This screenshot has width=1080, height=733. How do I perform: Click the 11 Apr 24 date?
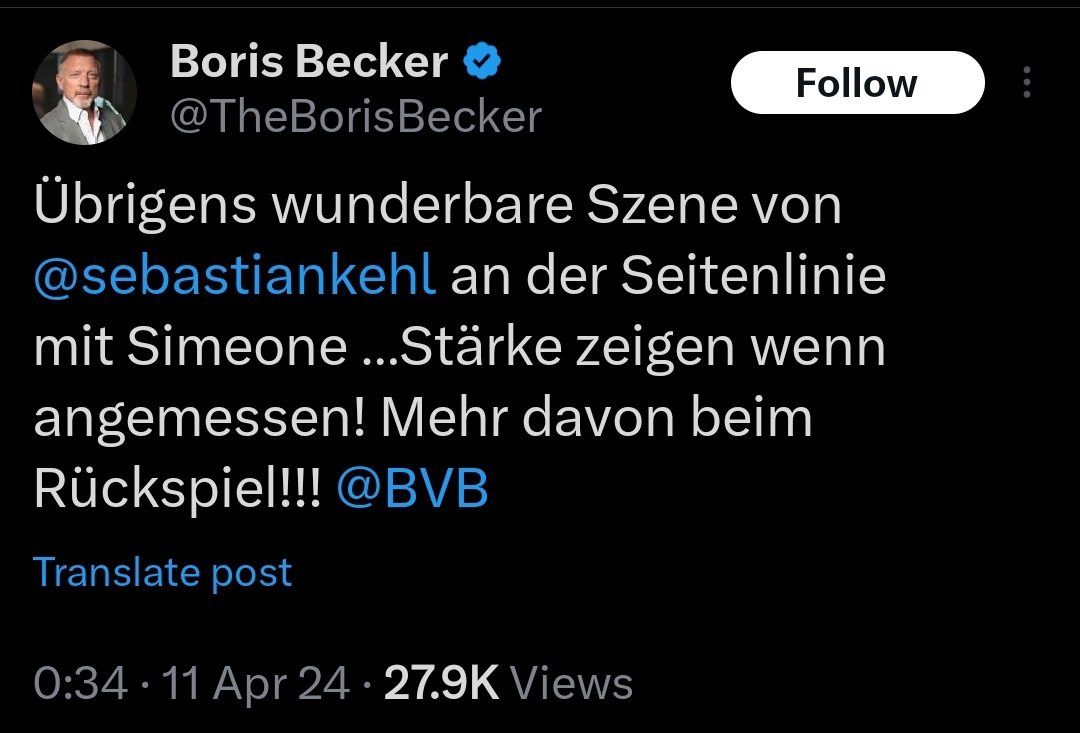[255, 683]
